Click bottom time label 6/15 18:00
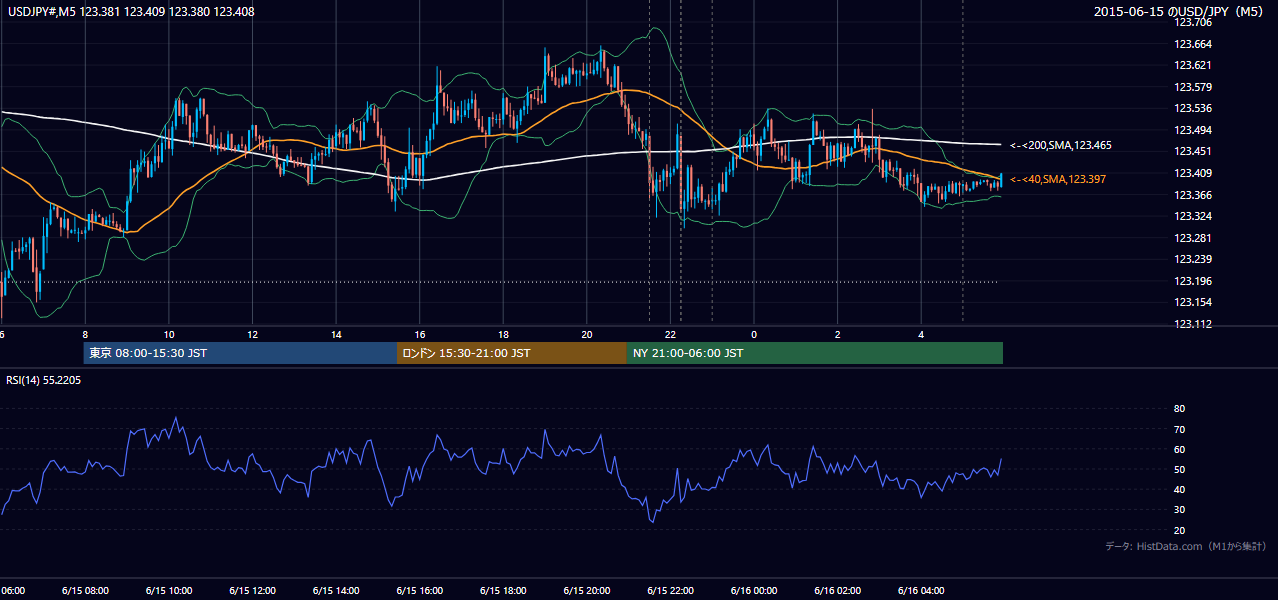The width and height of the screenshot is (1278, 600). (503, 591)
